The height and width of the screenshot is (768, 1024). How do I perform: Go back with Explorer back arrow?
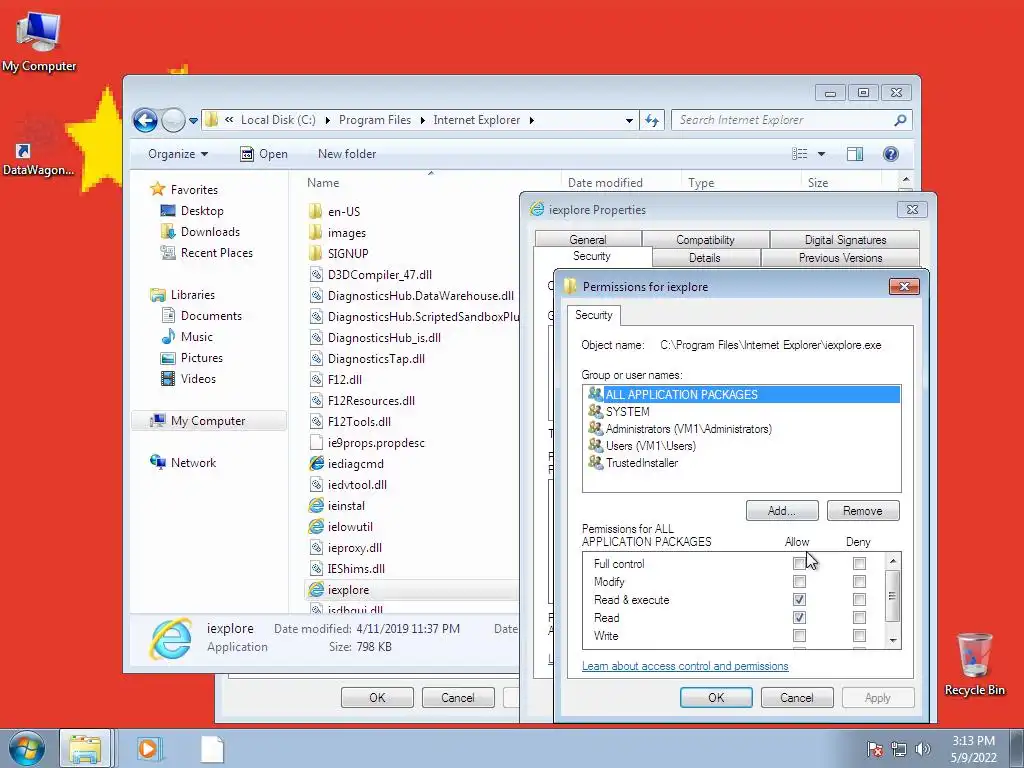(145, 120)
